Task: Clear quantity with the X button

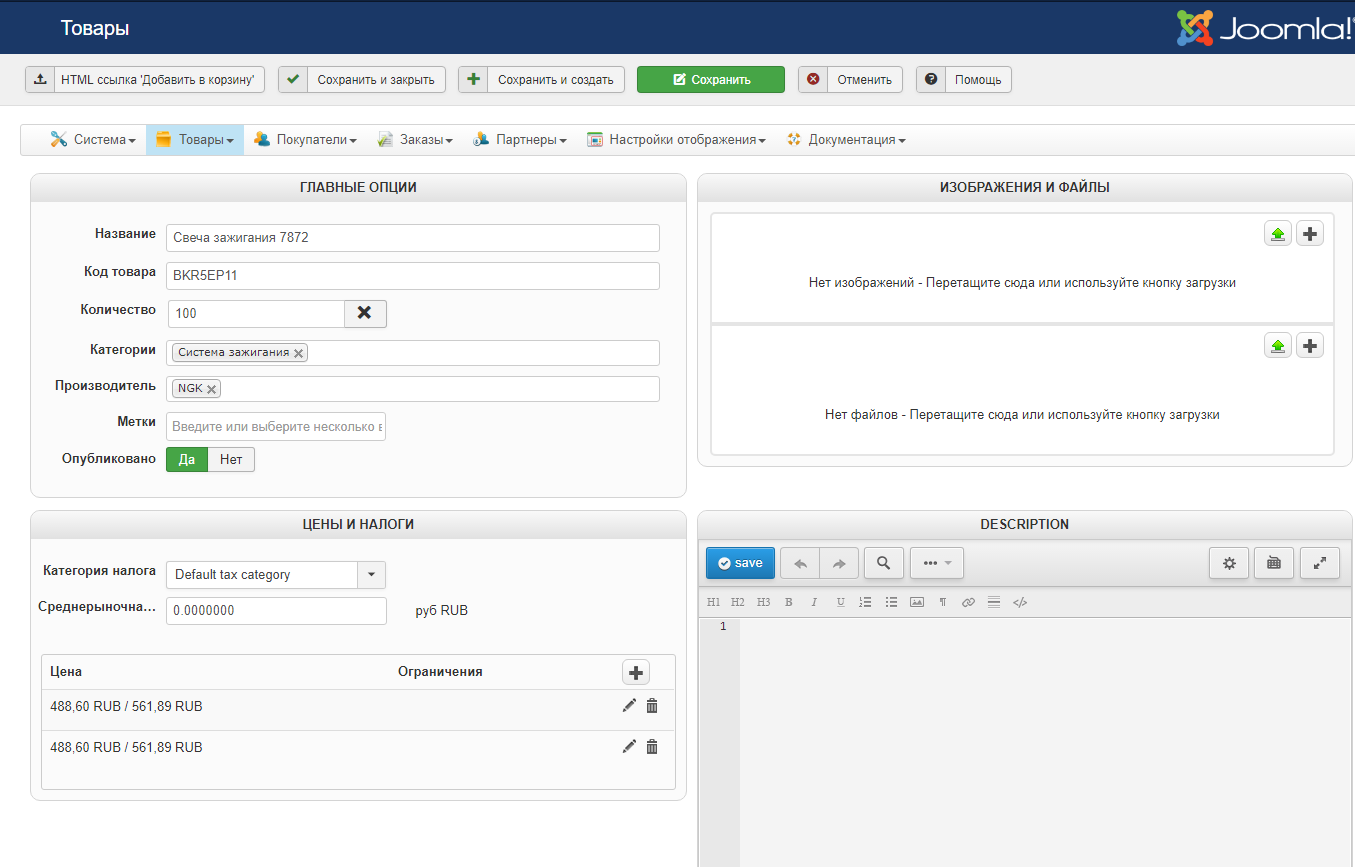Action: (365, 313)
